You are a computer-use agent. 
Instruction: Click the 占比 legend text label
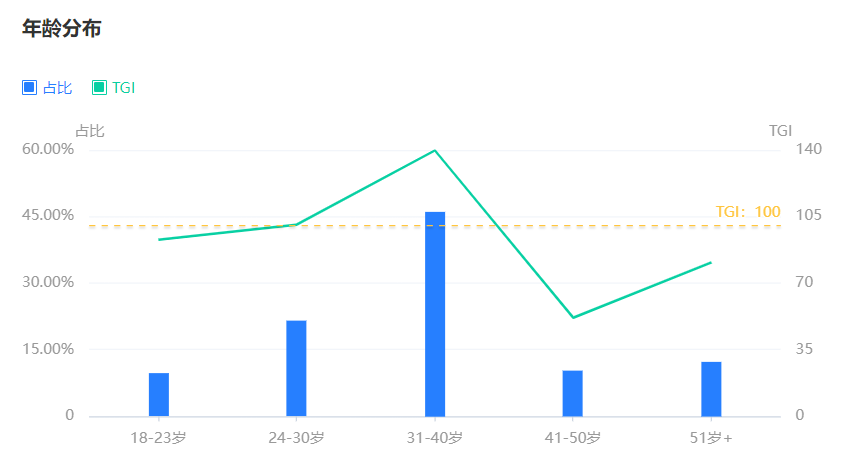click(57, 88)
